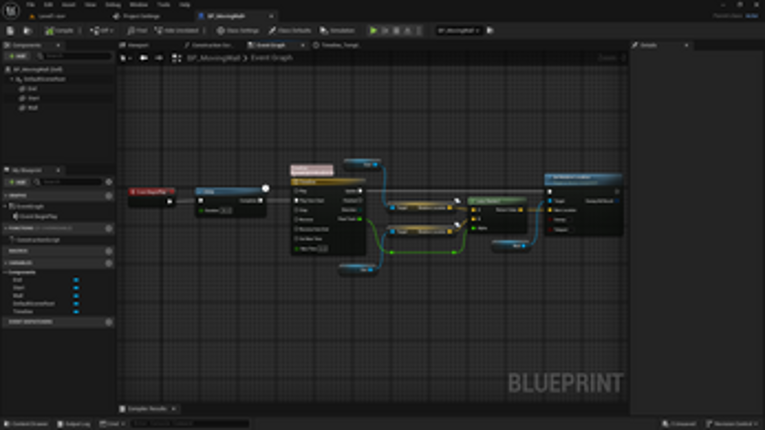Open the Content Drawer
Image resolution: width=765 pixels, height=430 pixels.
point(26,424)
